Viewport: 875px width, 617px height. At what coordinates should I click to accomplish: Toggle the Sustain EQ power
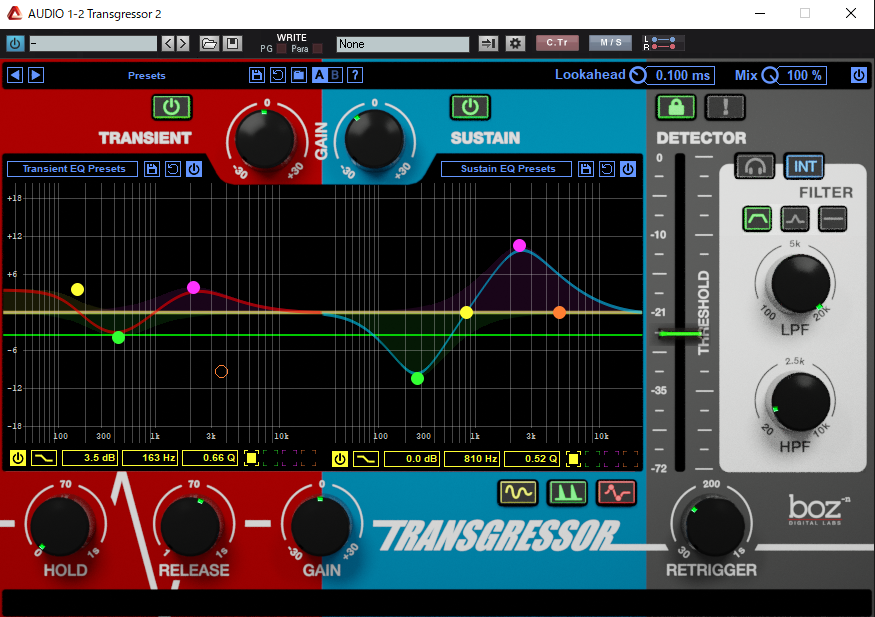pos(628,169)
